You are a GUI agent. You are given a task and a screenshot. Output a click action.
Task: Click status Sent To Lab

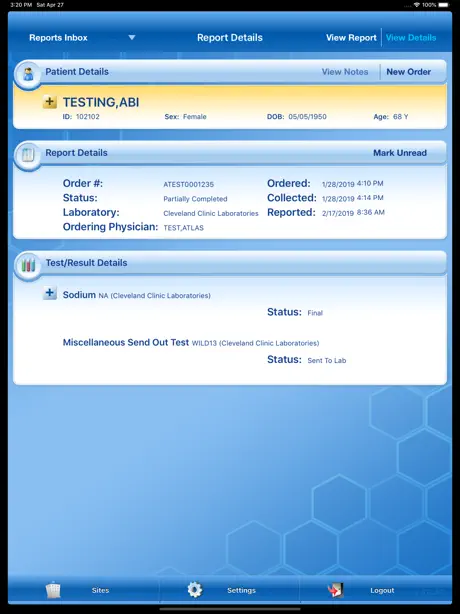(x=327, y=360)
